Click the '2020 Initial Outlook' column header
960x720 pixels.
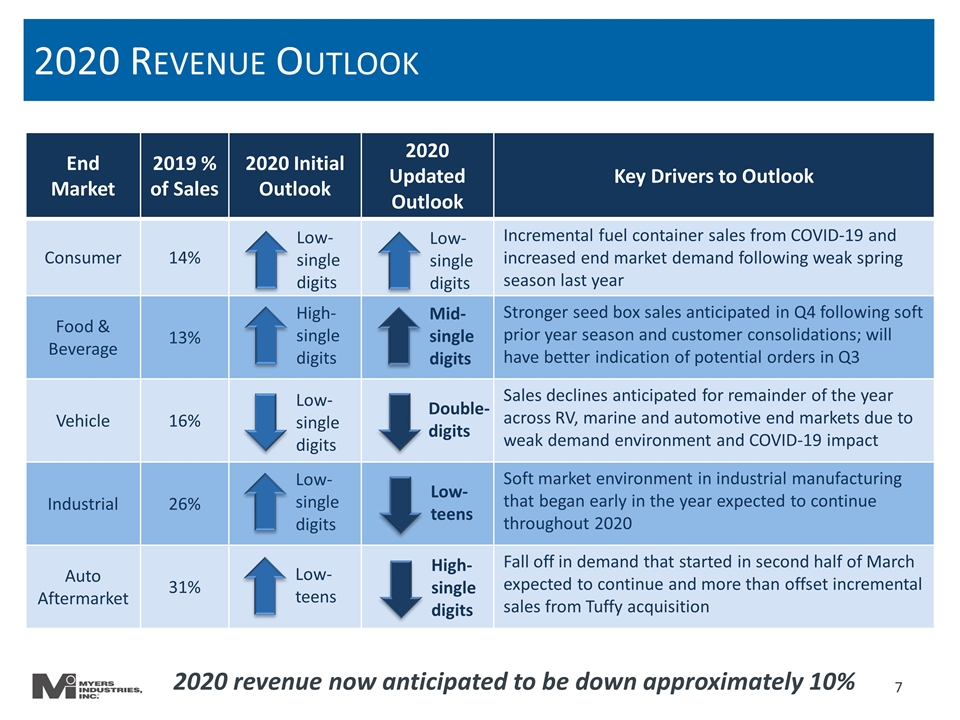[x=294, y=176]
